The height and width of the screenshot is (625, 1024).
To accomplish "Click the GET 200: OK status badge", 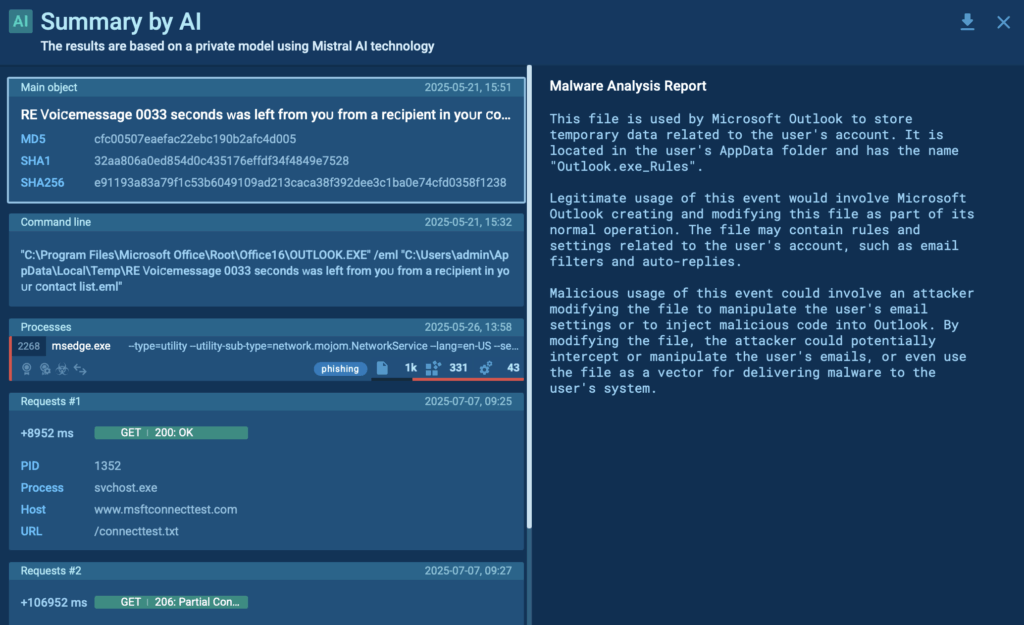I will click(171, 433).
